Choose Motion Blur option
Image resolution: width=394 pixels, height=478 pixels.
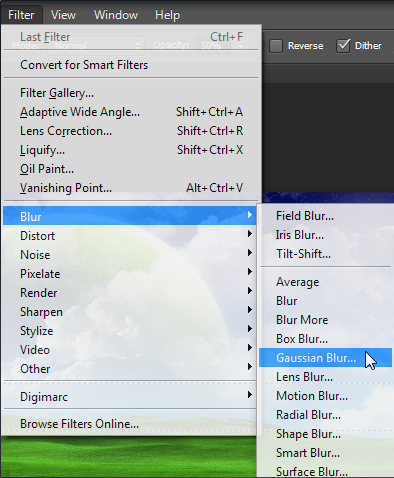coord(325,396)
